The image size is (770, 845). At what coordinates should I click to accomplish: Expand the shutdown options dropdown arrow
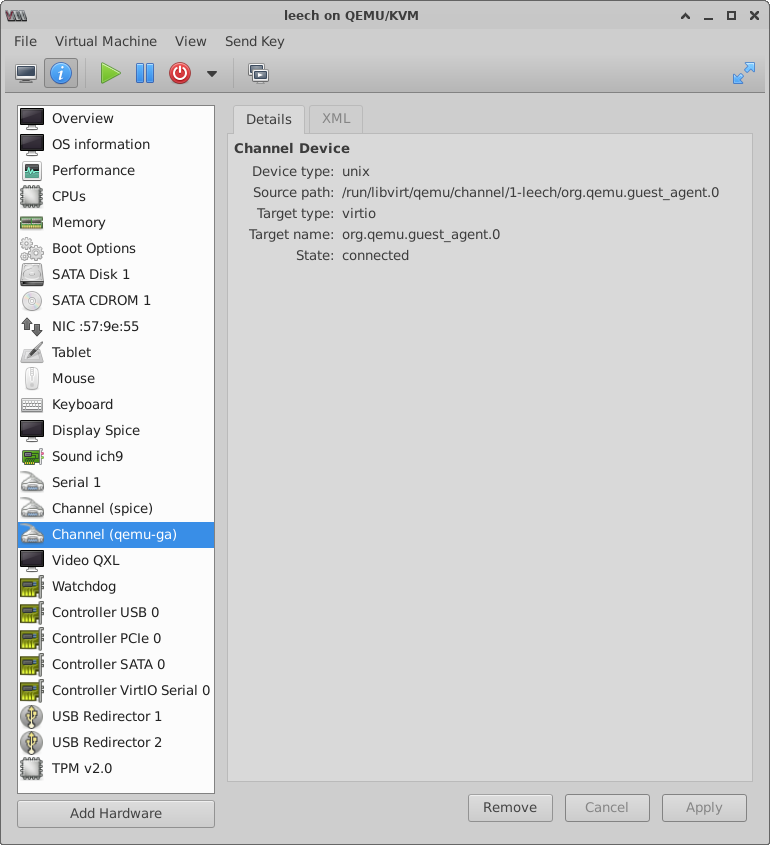211,73
